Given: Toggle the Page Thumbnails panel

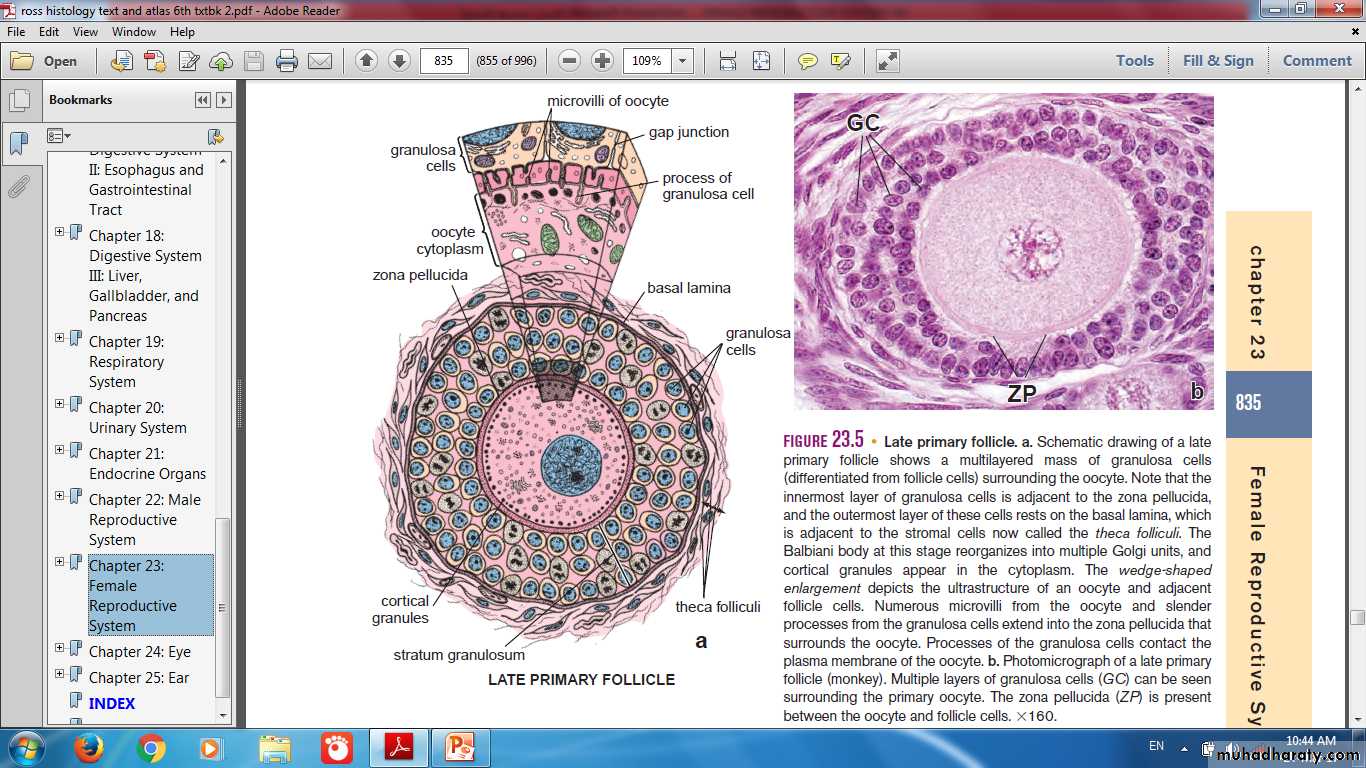Looking at the screenshot, I should point(19,101).
